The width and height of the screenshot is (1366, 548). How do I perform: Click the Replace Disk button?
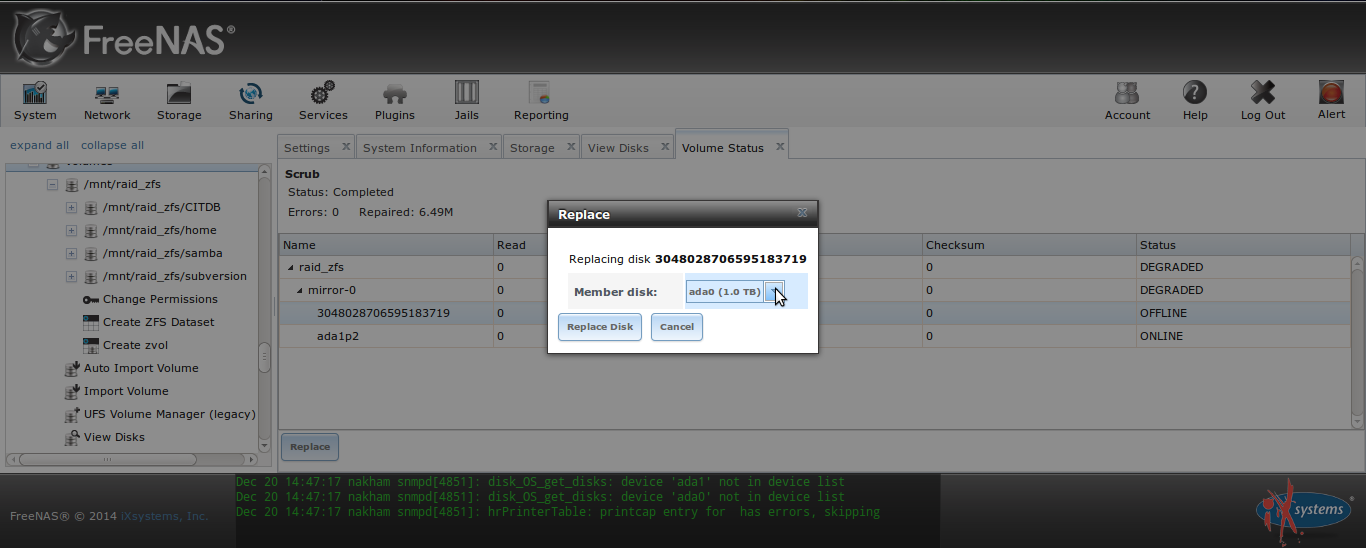600,327
